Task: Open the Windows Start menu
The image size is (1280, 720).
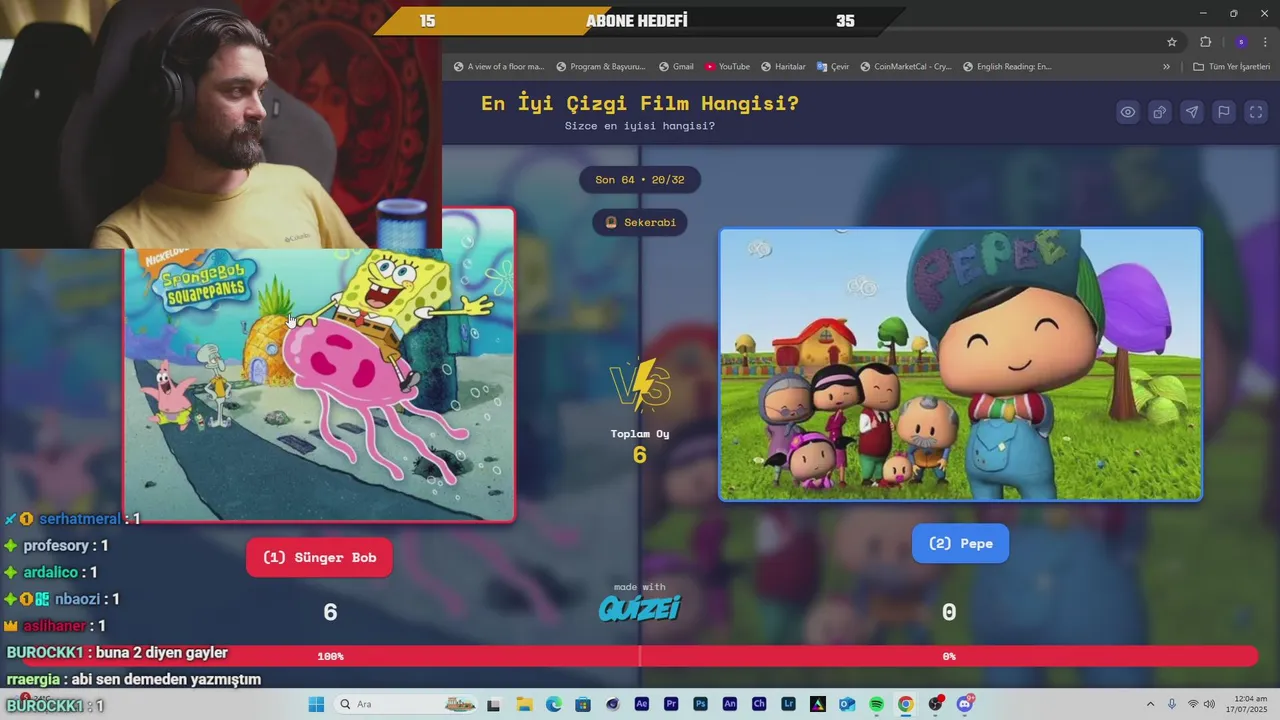Action: coord(316,704)
